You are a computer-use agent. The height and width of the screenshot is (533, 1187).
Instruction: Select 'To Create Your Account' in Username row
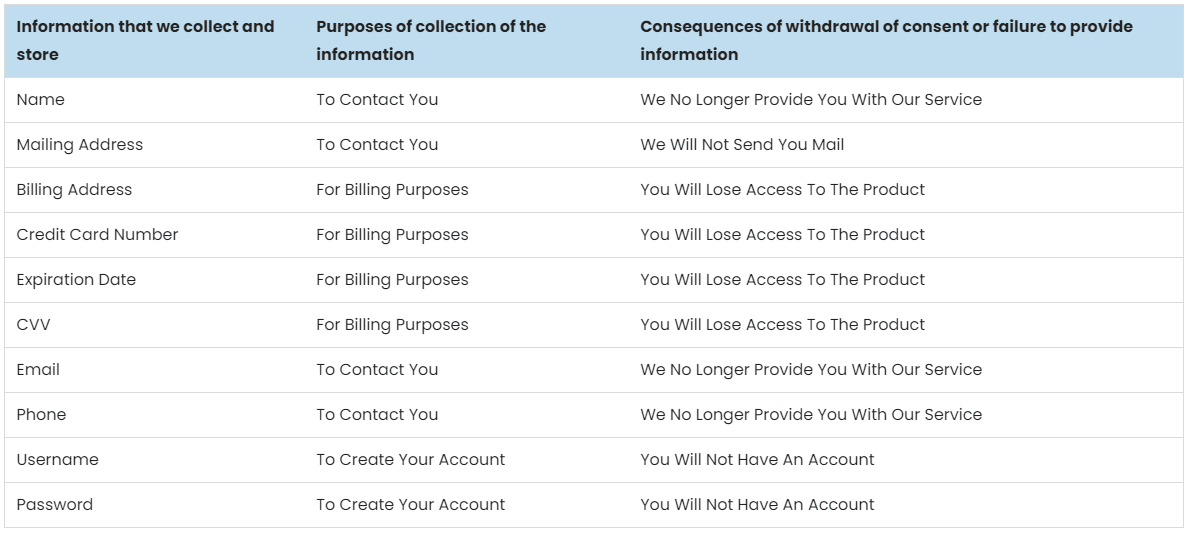click(410, 460)
